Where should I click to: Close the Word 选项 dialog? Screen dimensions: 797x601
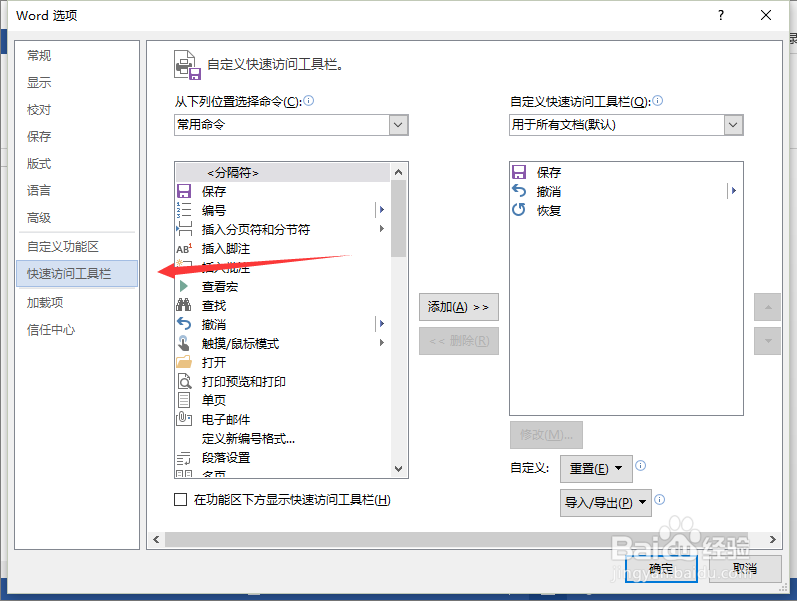coord(766,15)
